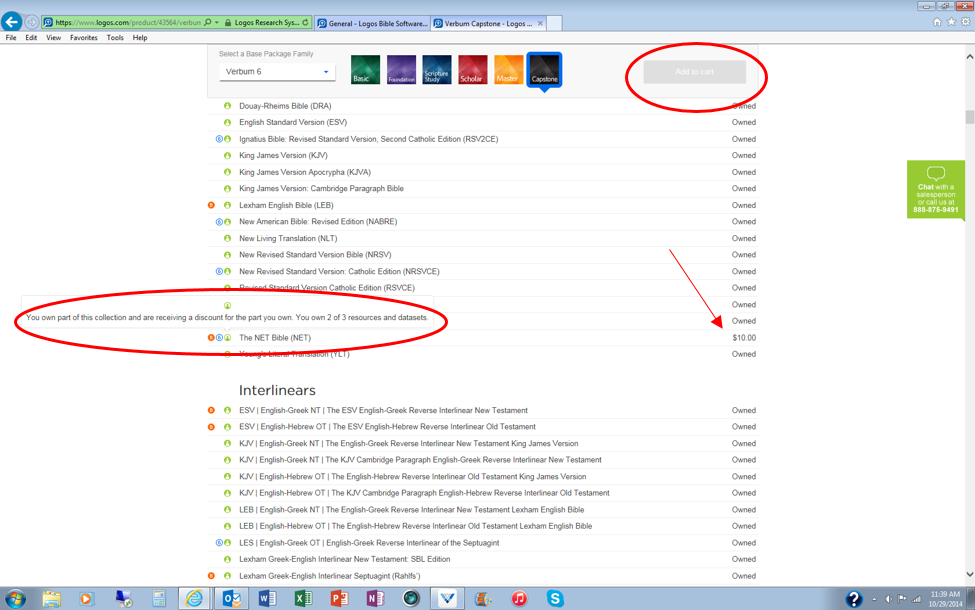Click the greyed Add to cart button
The image size is (975, 610).
tap(695, 72)
